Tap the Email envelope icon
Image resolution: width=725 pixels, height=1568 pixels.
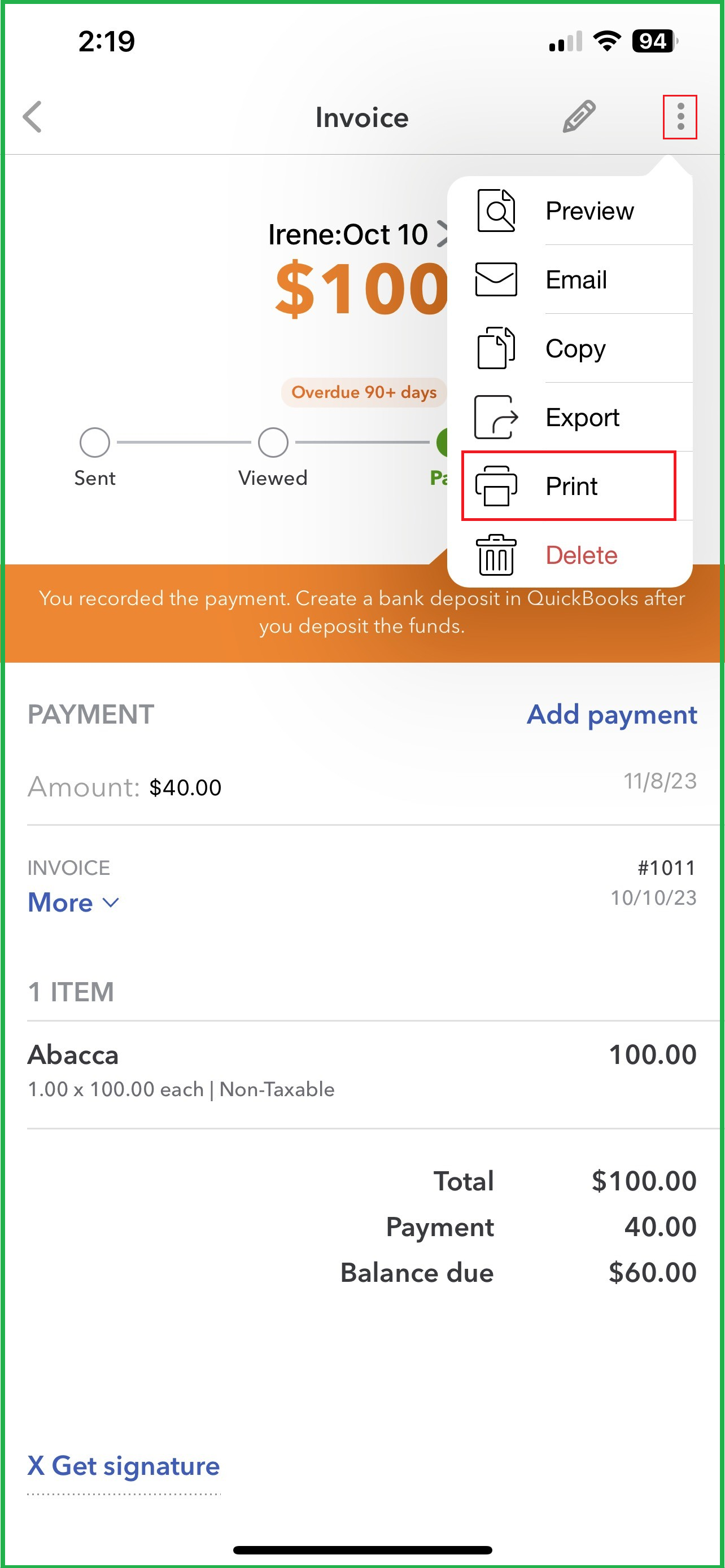pos(496,279)
